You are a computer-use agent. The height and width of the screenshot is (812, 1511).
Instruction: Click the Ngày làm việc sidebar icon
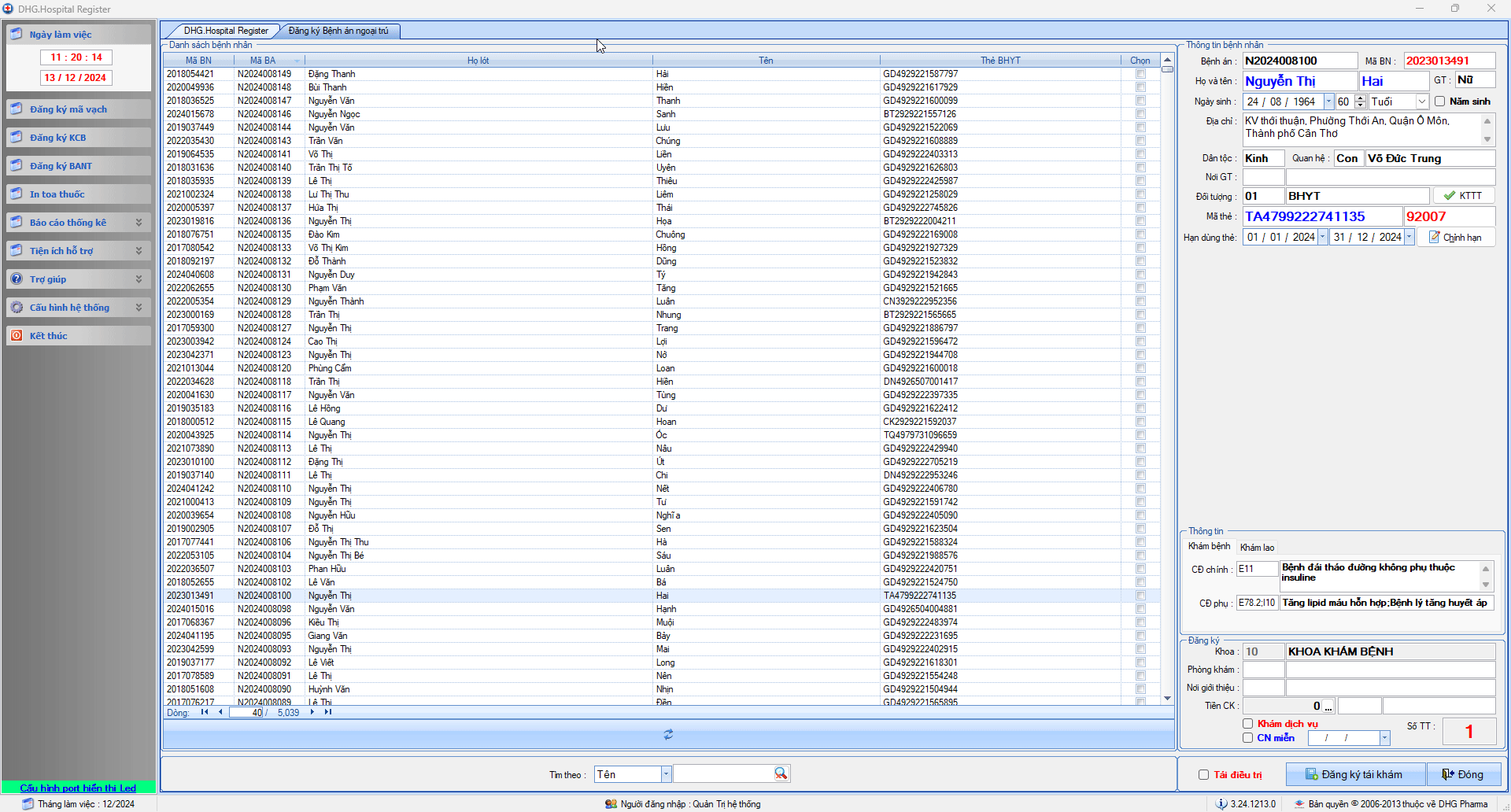point(17,34)
